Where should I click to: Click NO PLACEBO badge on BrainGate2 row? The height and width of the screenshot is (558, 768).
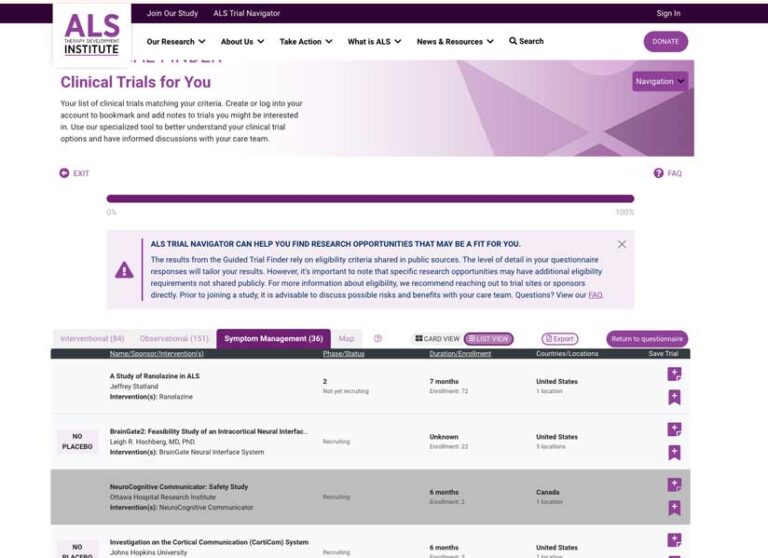[77, 441]
